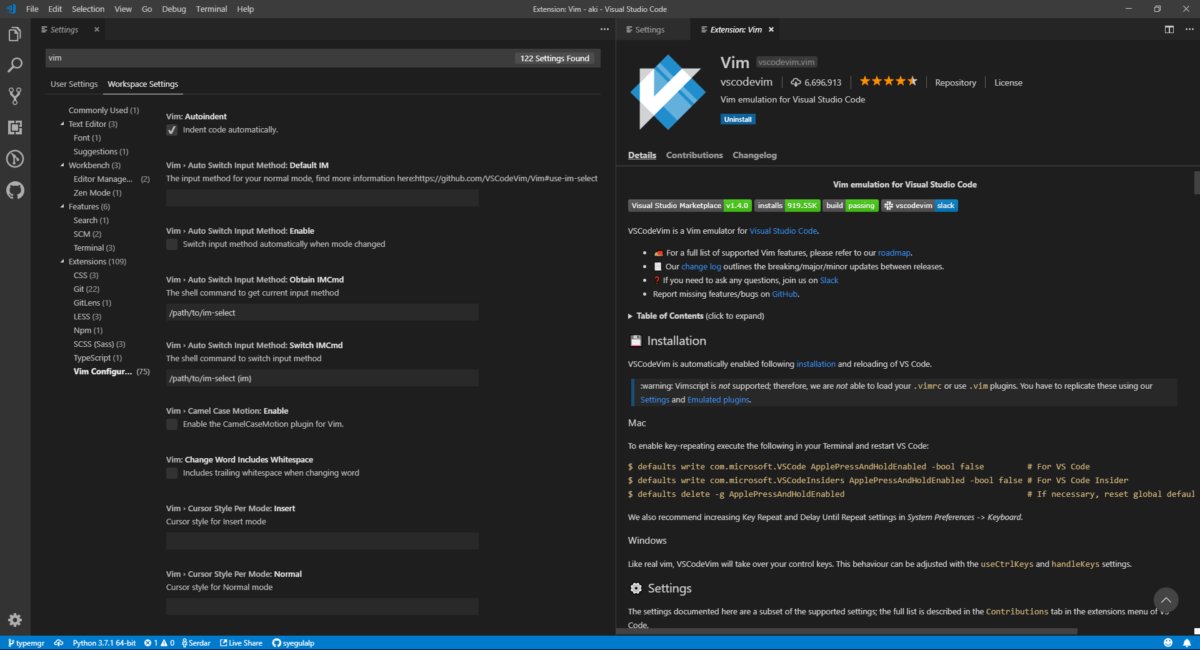Collapse the Text Editor tree section
Viewport: 1200px width, 650px height.
(x=61, y=124)
